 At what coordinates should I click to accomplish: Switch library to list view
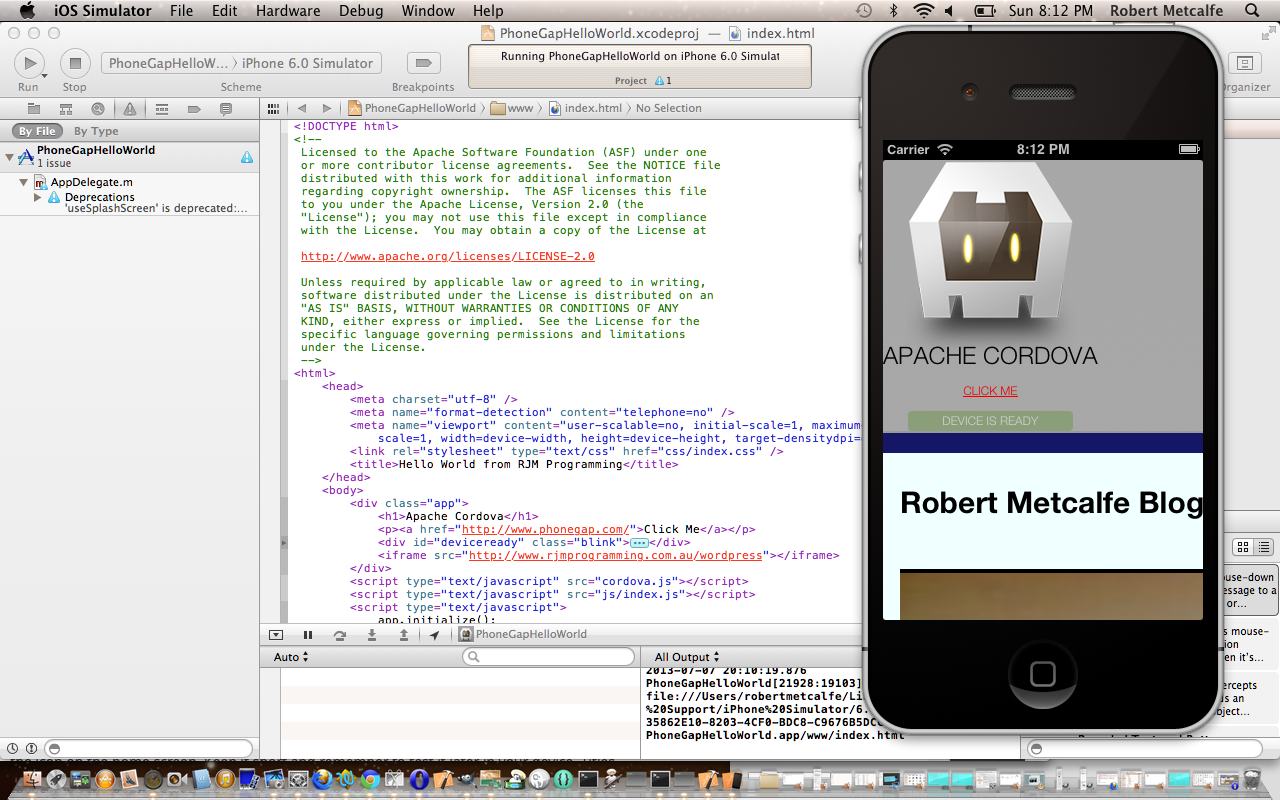click(x=1263, y=547)
